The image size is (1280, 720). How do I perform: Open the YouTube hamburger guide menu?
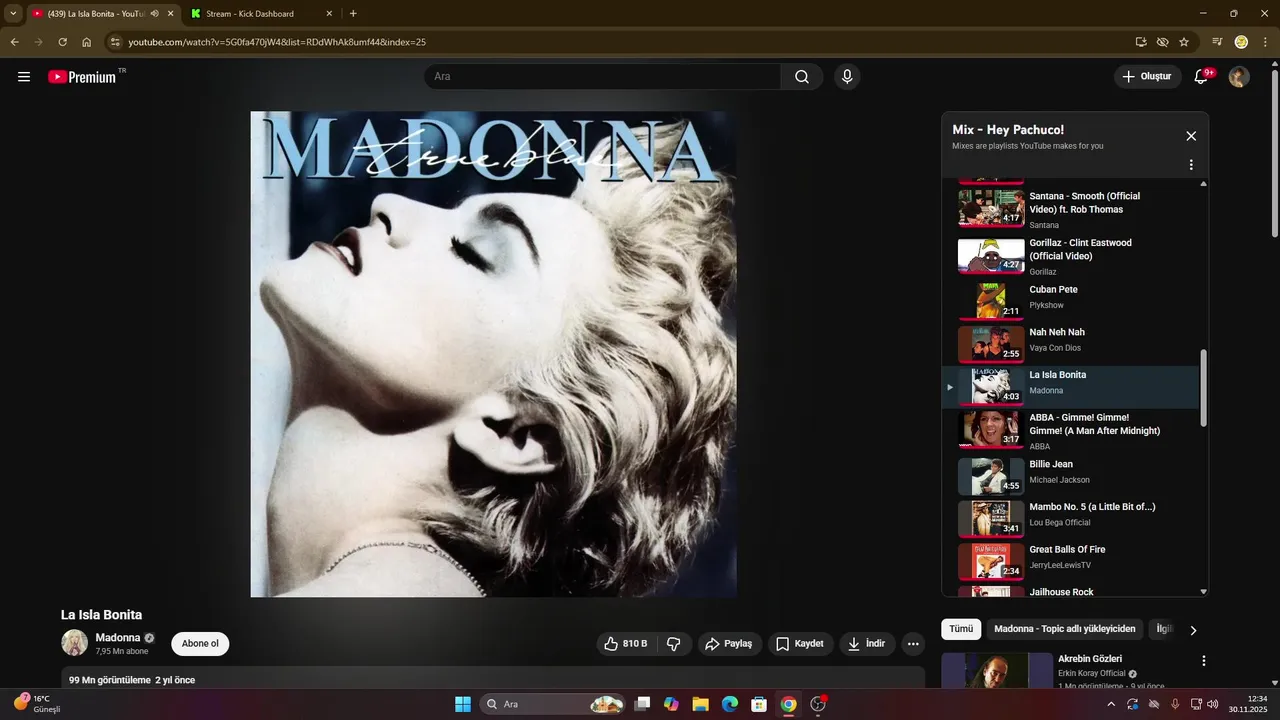click(x=24, y=77)
